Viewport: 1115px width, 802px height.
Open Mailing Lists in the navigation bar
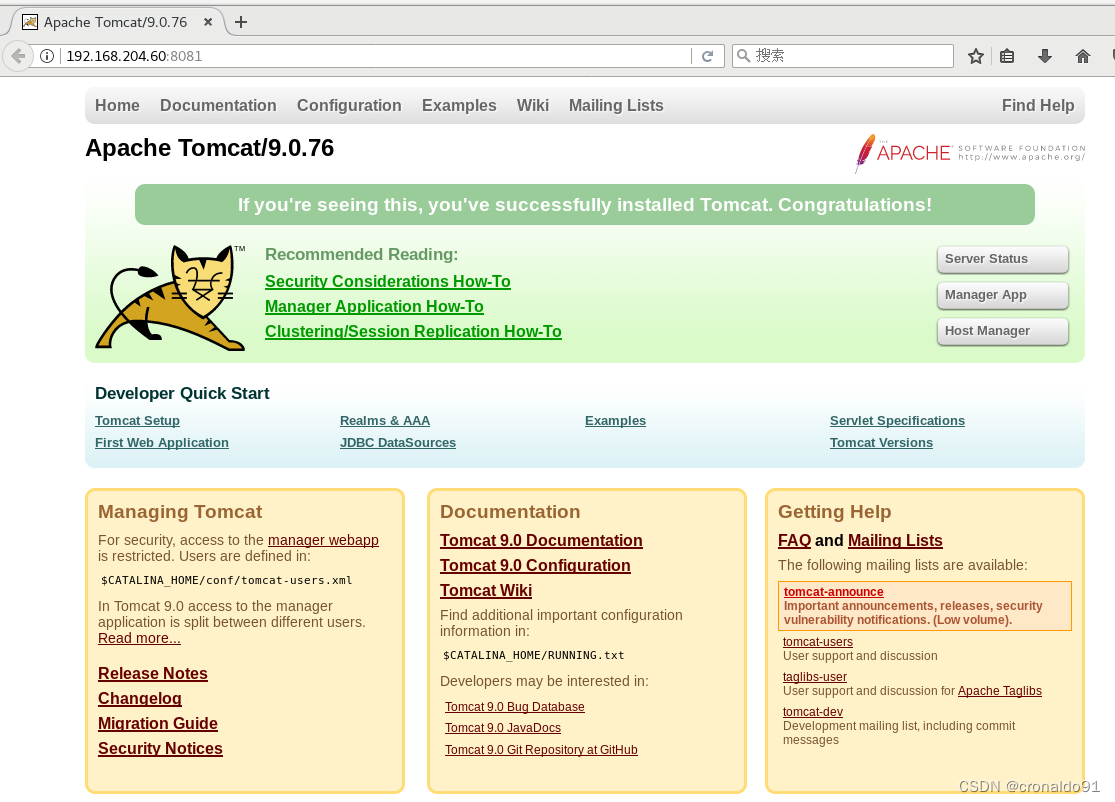[616, 105]
